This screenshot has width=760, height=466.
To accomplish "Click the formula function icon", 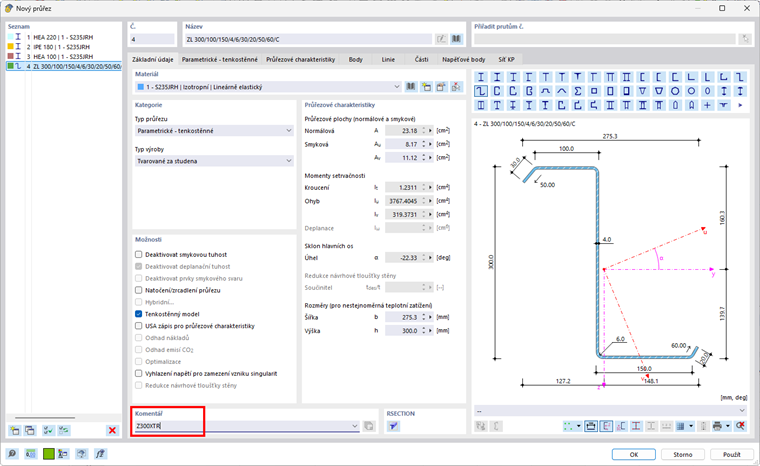I will (x=100, y=454).
